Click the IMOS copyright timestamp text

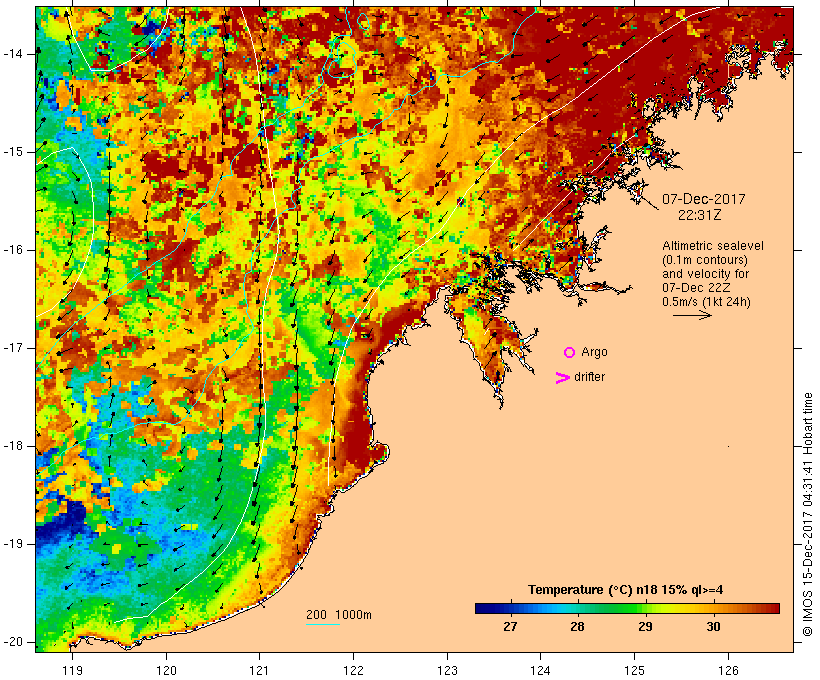coord(808,515)
